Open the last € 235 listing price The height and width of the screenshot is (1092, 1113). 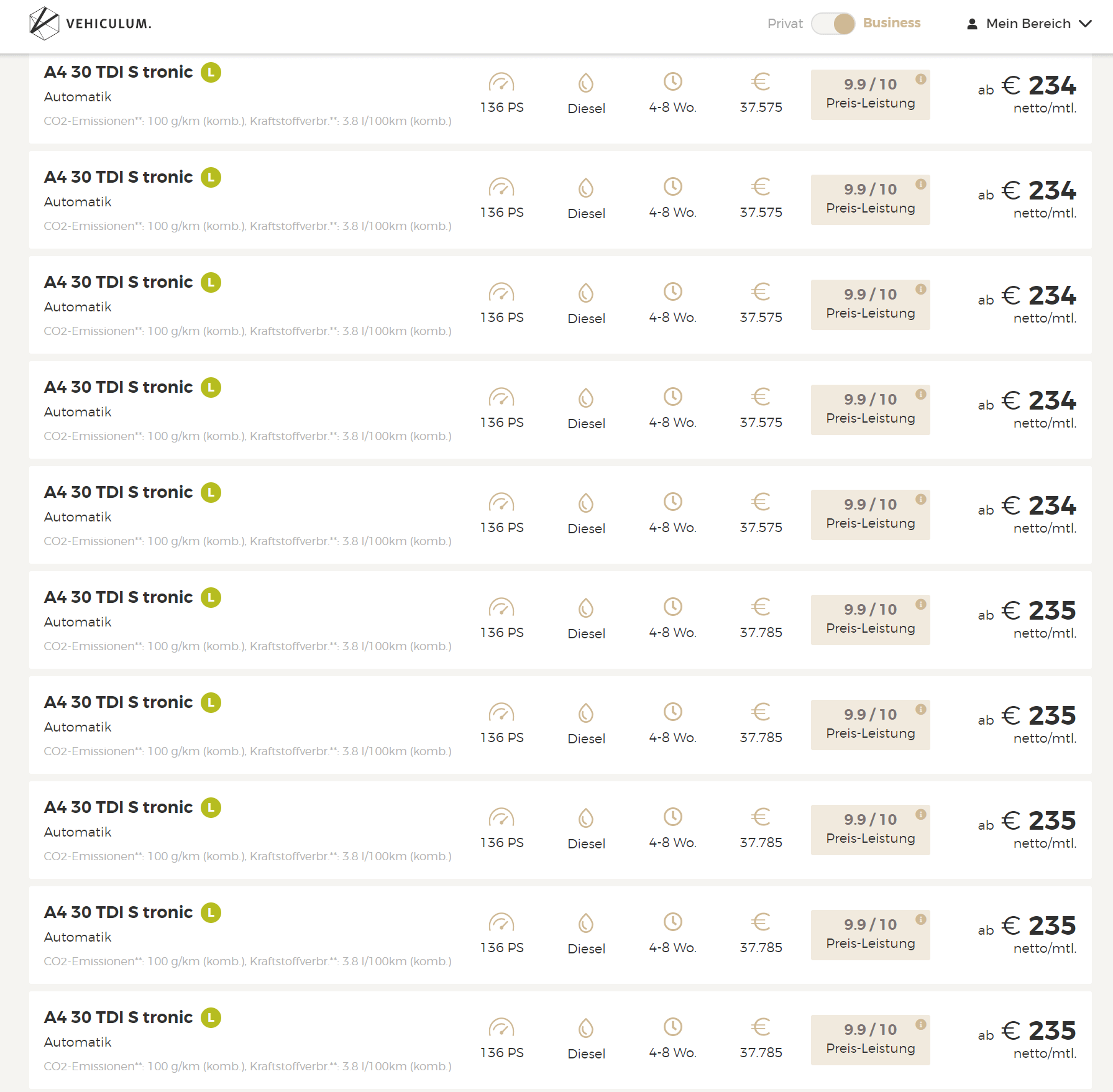(1038, 1031)
